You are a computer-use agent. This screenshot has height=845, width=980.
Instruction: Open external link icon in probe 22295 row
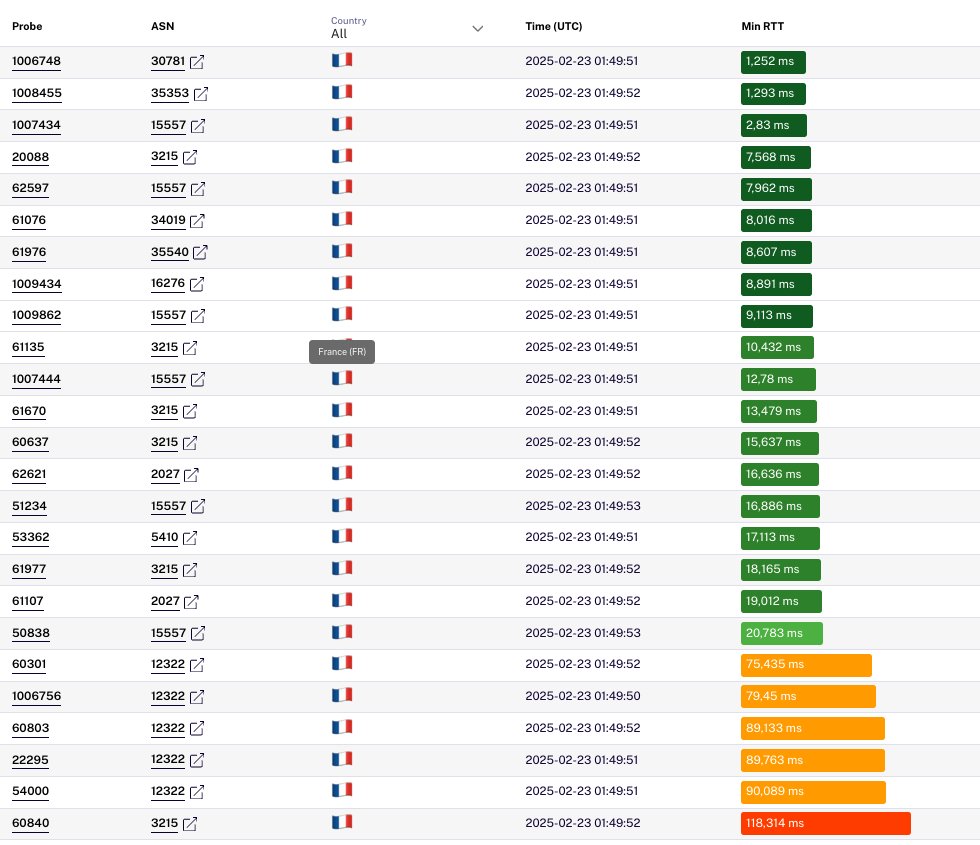click(x=197, y=760)
